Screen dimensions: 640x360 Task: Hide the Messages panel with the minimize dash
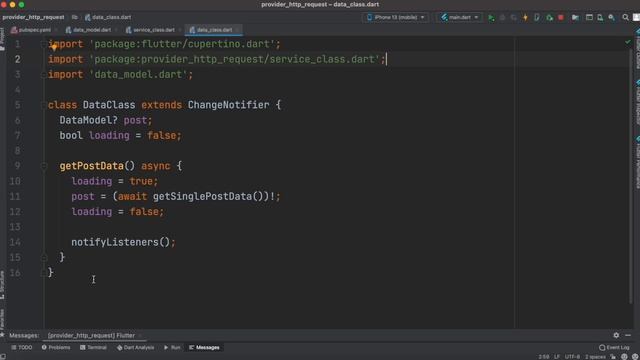(628, 335)
